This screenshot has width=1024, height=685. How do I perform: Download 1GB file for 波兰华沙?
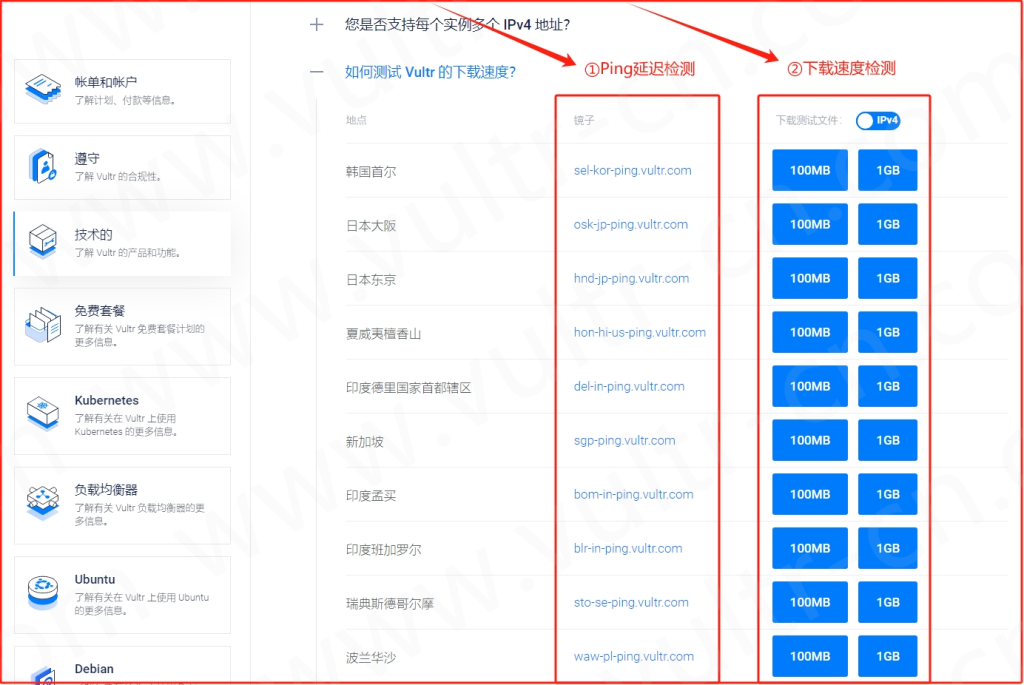coord(888,656)
